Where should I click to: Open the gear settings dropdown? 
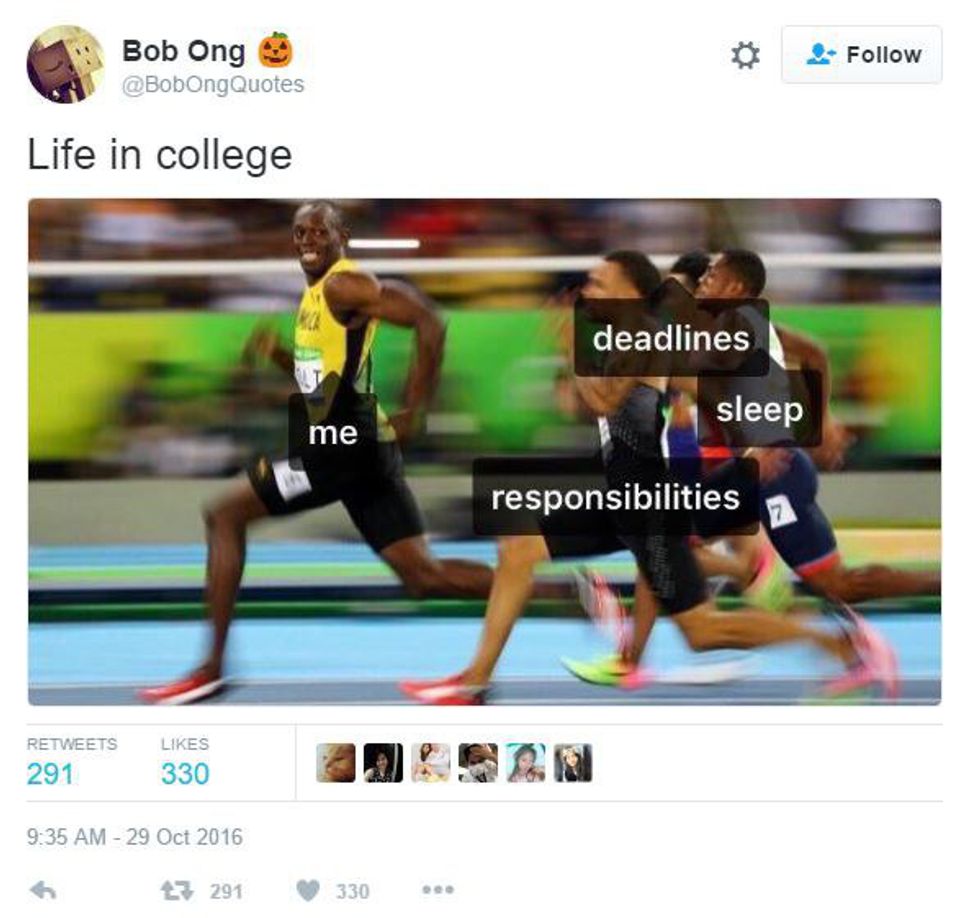(745, 55)
